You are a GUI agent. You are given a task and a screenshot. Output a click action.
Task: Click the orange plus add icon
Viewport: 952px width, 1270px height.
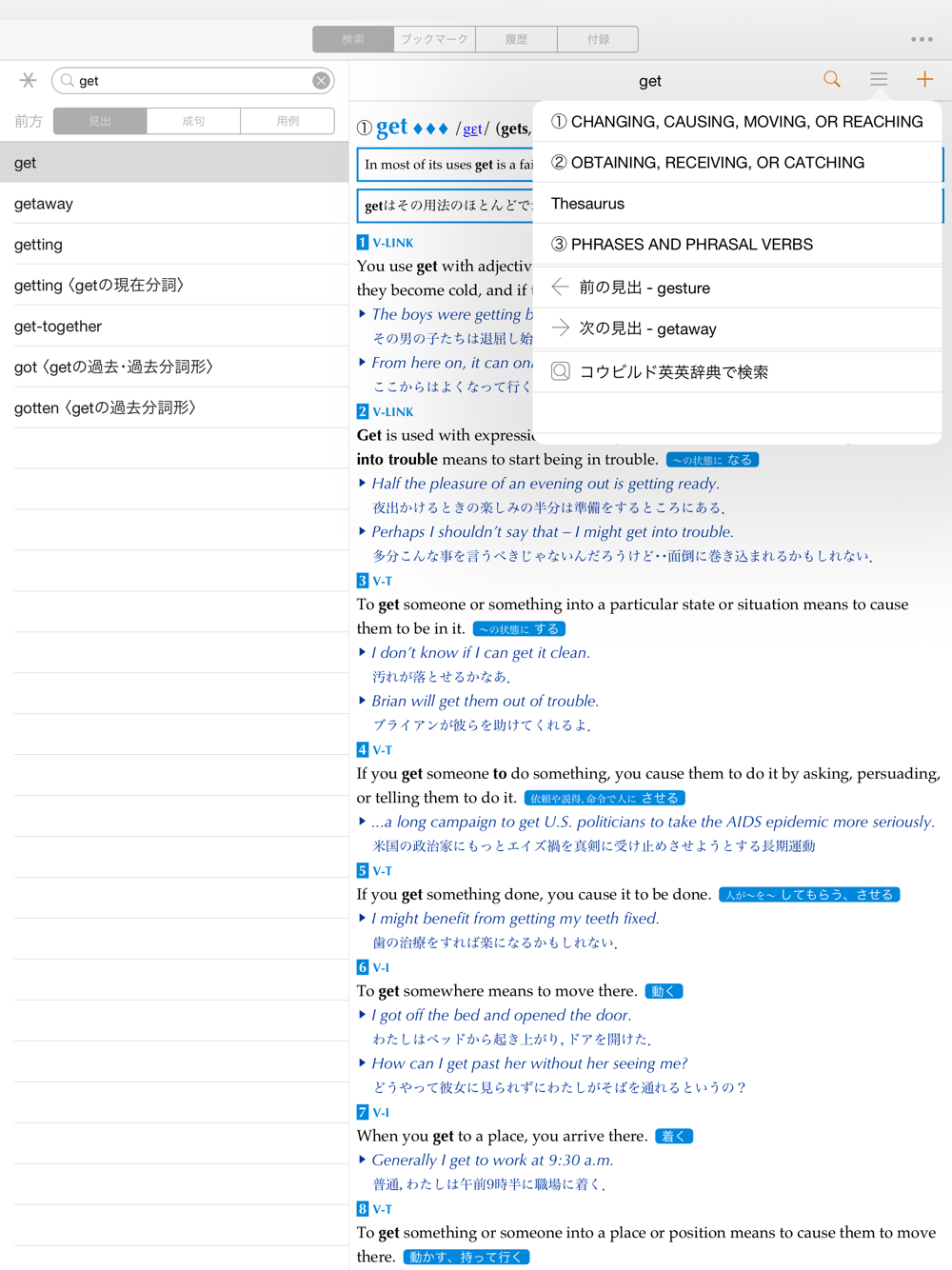click(x=924, y=80)
